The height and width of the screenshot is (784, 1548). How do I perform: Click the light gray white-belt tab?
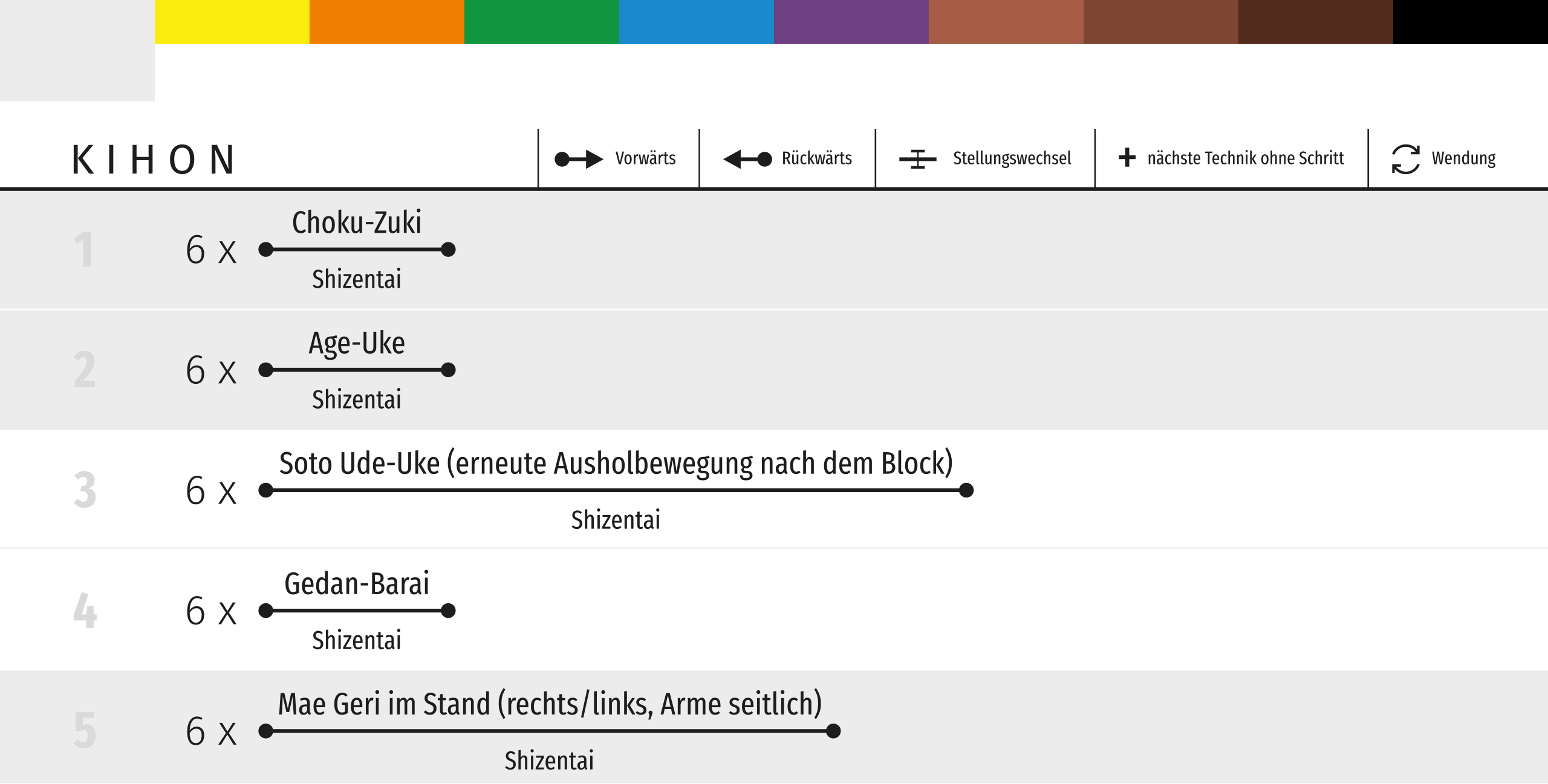pos(77,50)
